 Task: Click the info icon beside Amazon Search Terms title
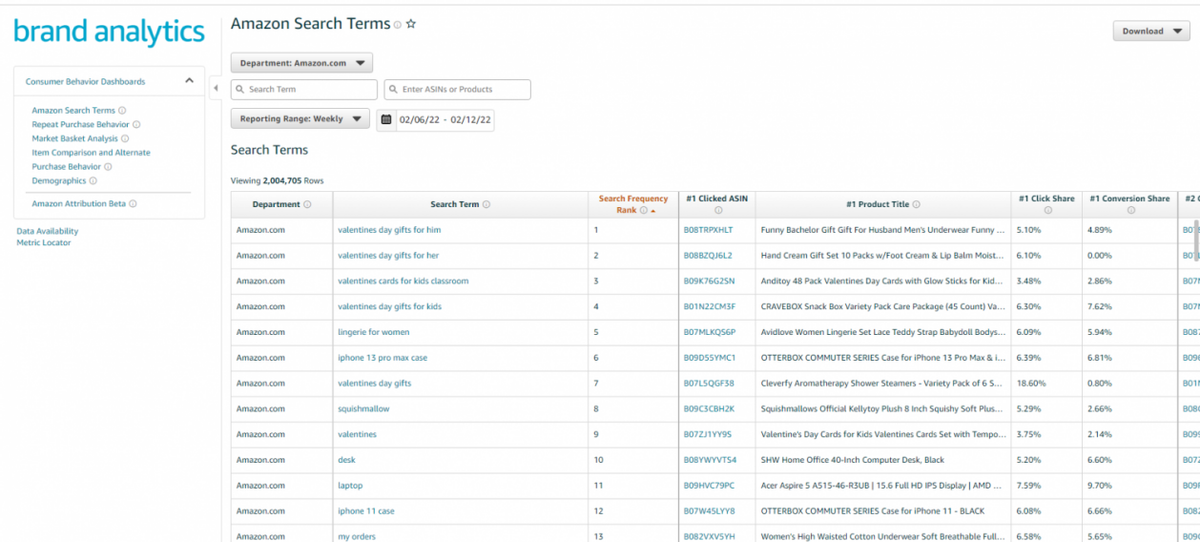click(397, 25)
